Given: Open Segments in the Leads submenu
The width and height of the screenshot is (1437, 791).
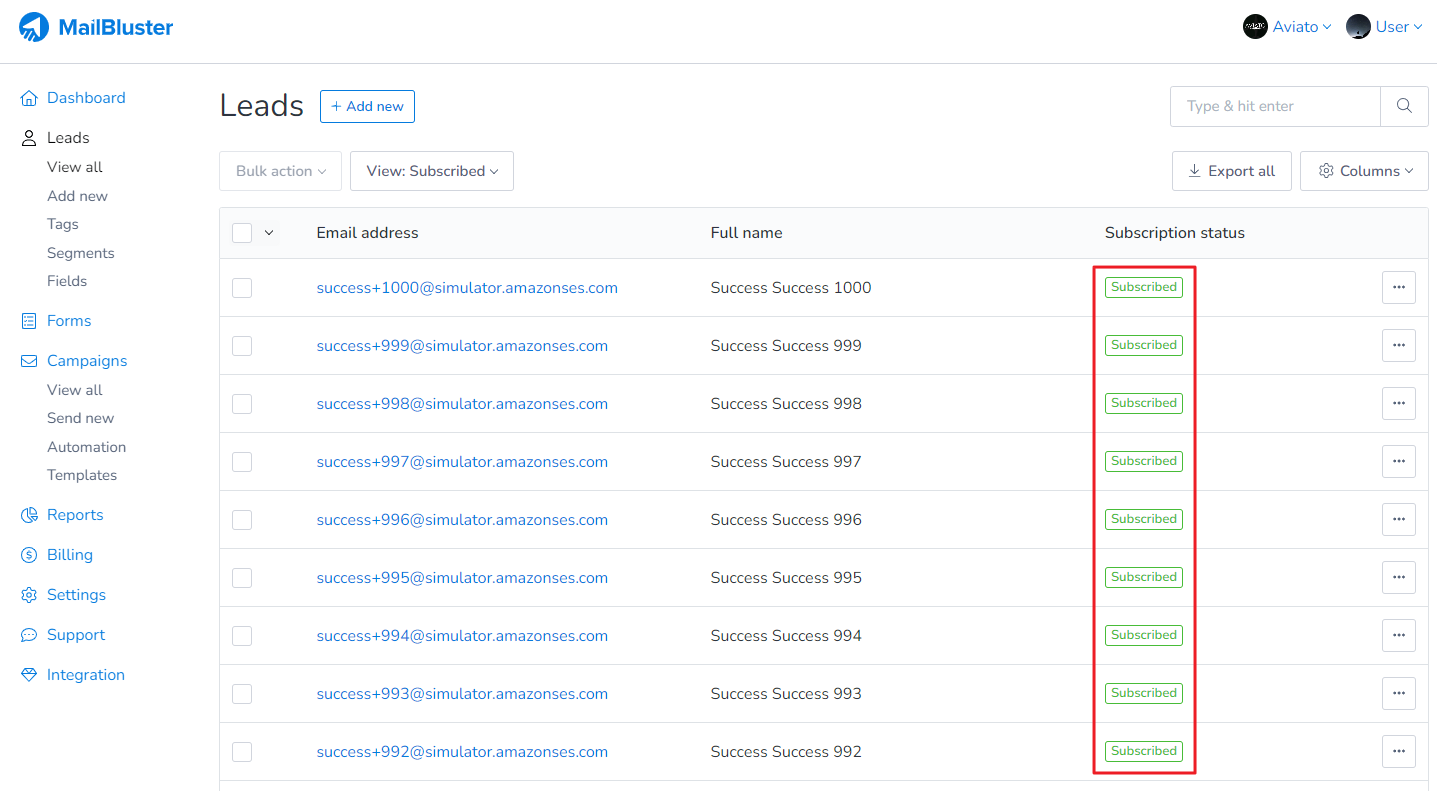Looking at the screenshot, I should 80,253.
